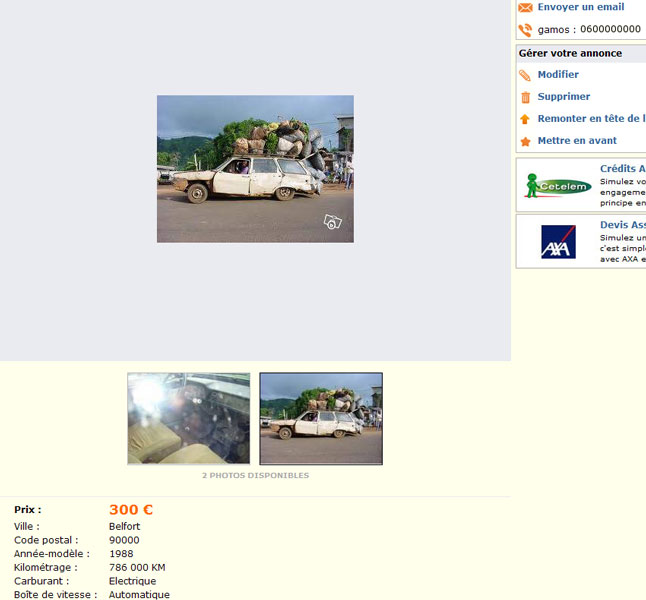Click the phone icon beside gamos
This screenshot has width=646, height=600.
(x=525, y=30)
